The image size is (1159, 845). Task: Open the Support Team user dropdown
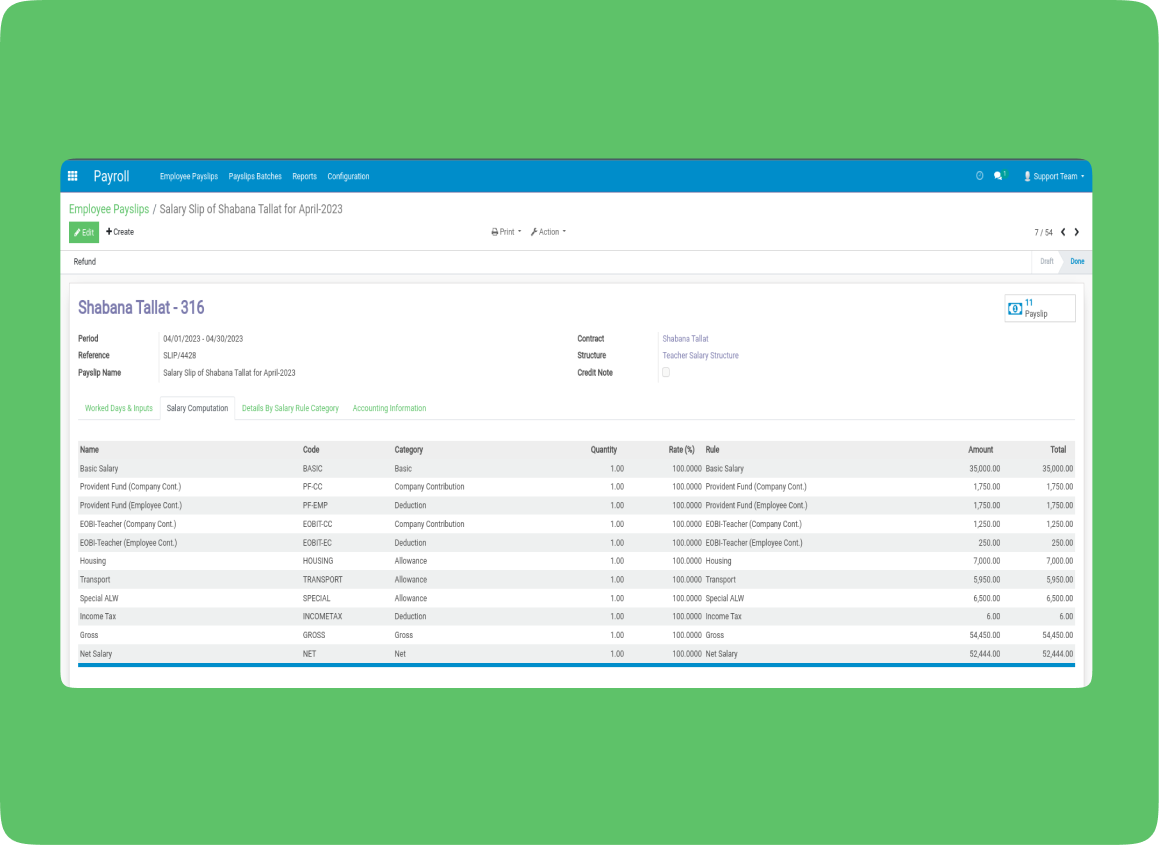(x=1054, y=176)
